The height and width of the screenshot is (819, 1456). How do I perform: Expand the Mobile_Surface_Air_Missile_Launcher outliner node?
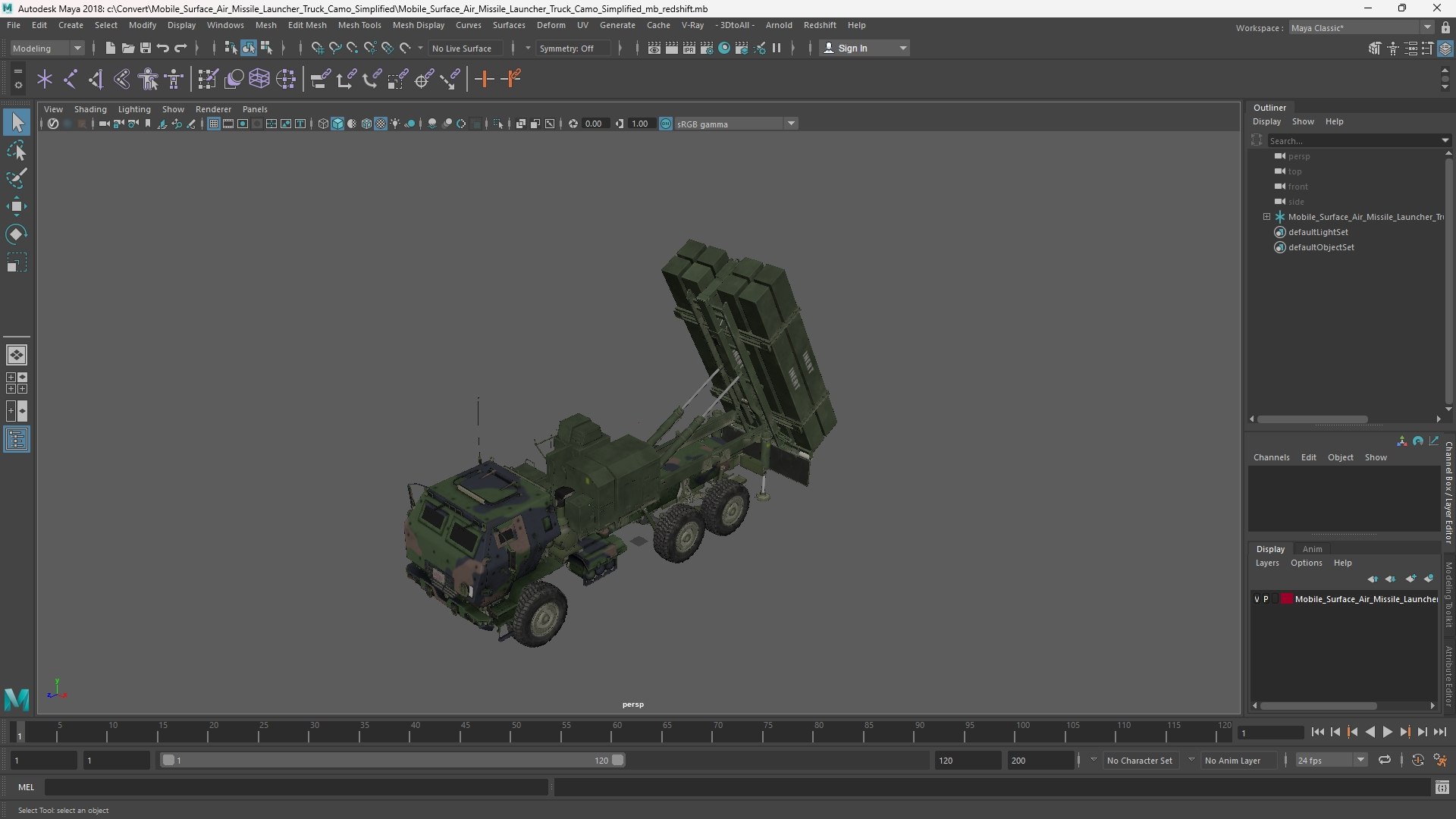[1266, 217]
